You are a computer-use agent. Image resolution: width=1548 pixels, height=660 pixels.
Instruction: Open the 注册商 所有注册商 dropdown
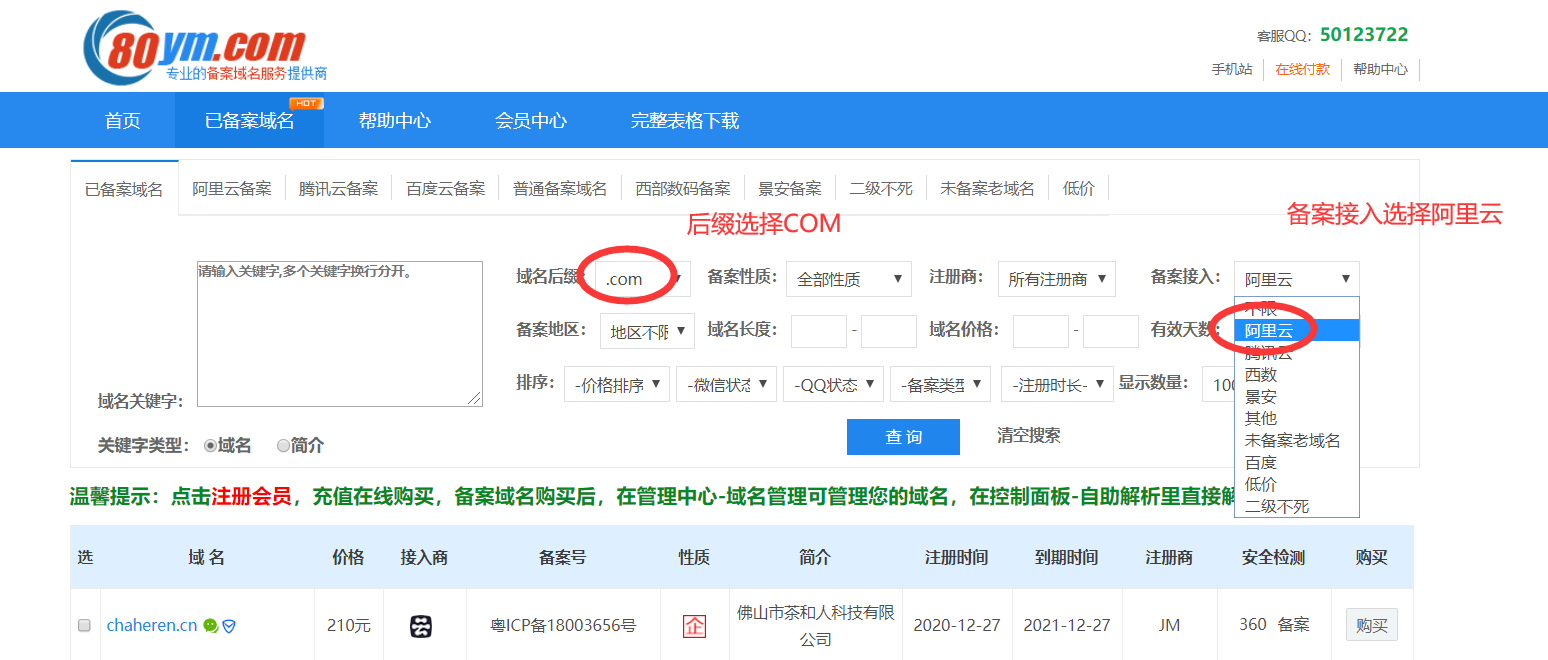pyautogui.click(x=1057, y=279)
